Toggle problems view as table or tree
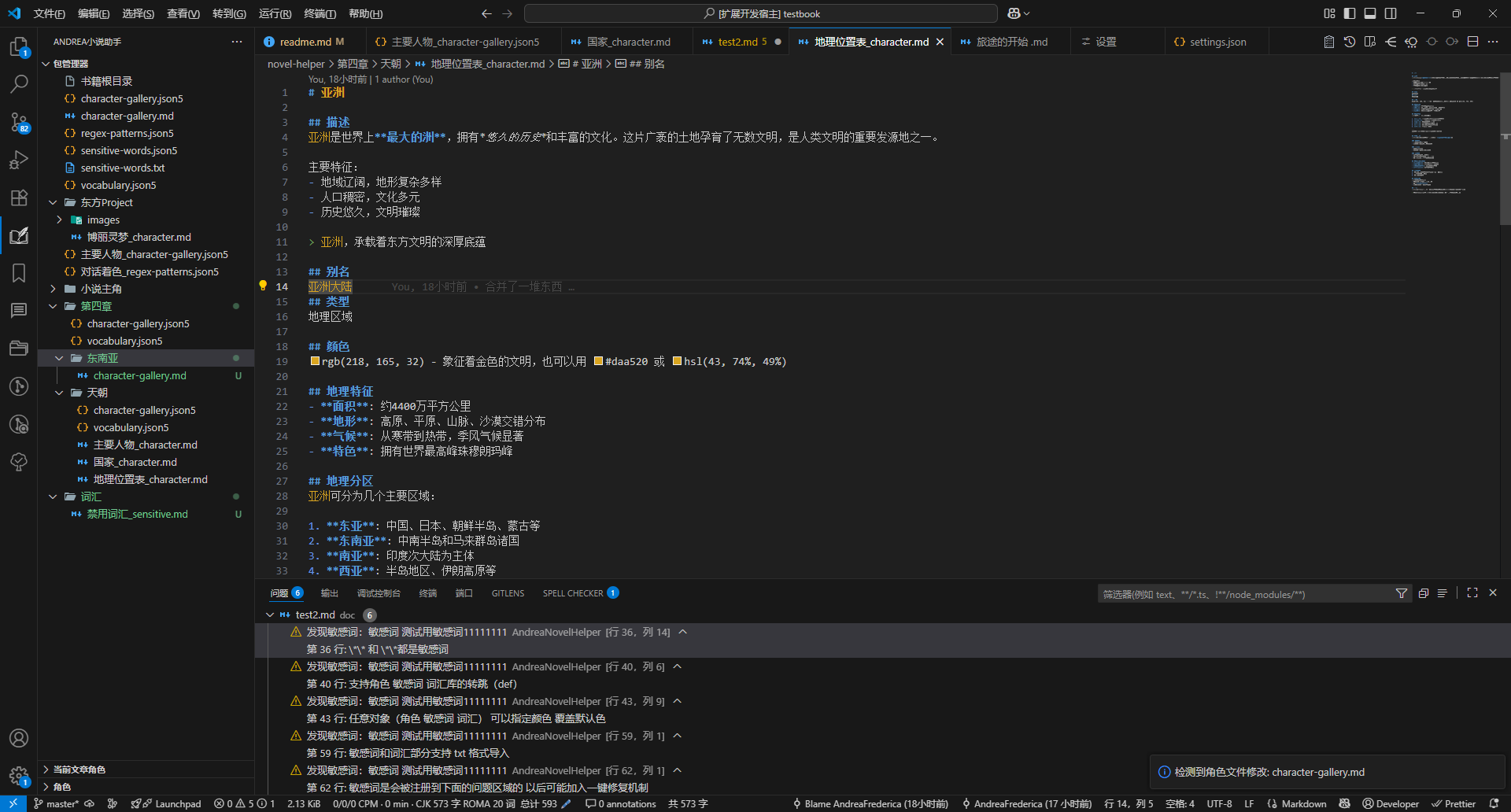1511x812 pixels. 1443,593
